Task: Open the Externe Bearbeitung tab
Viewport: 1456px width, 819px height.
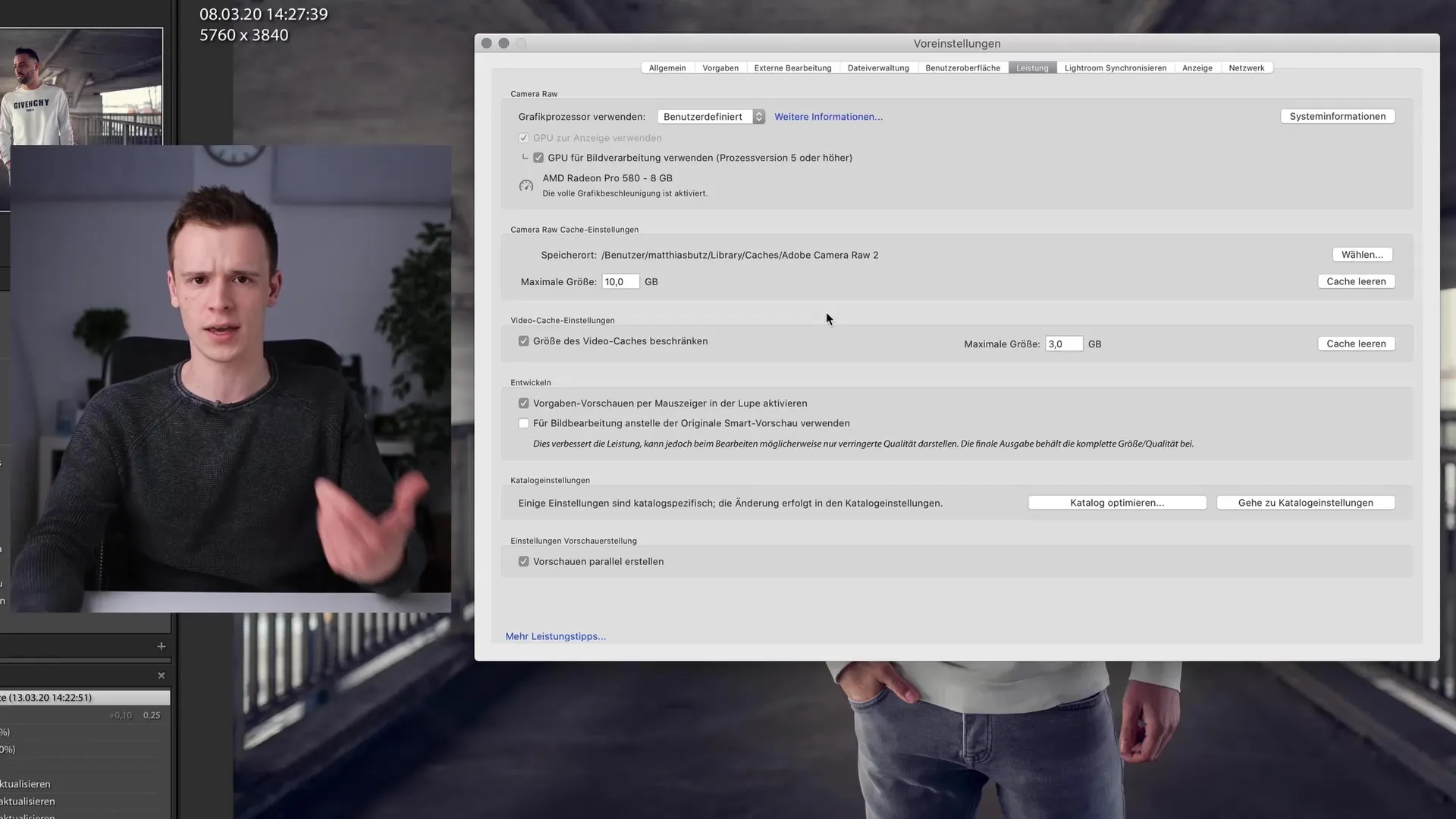Action: click(792, 68)
